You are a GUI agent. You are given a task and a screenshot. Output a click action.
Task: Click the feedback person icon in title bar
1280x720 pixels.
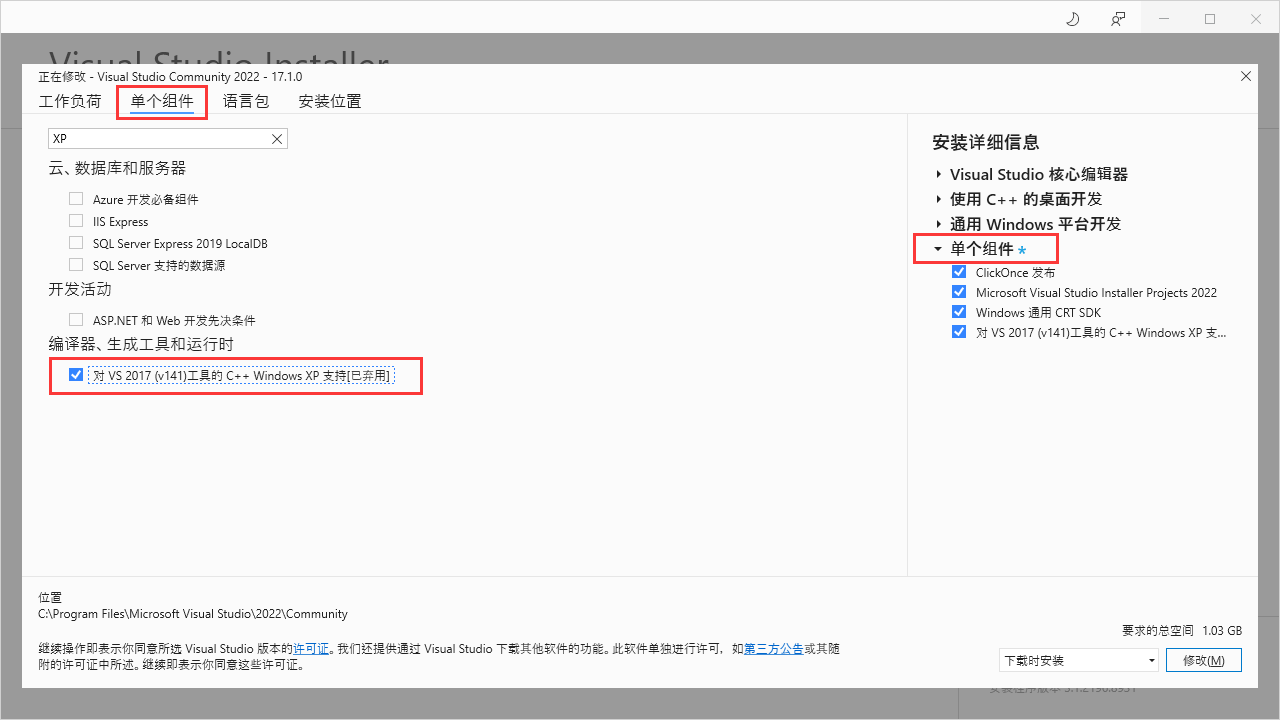pyautogui.click(x=1118, y=19)
